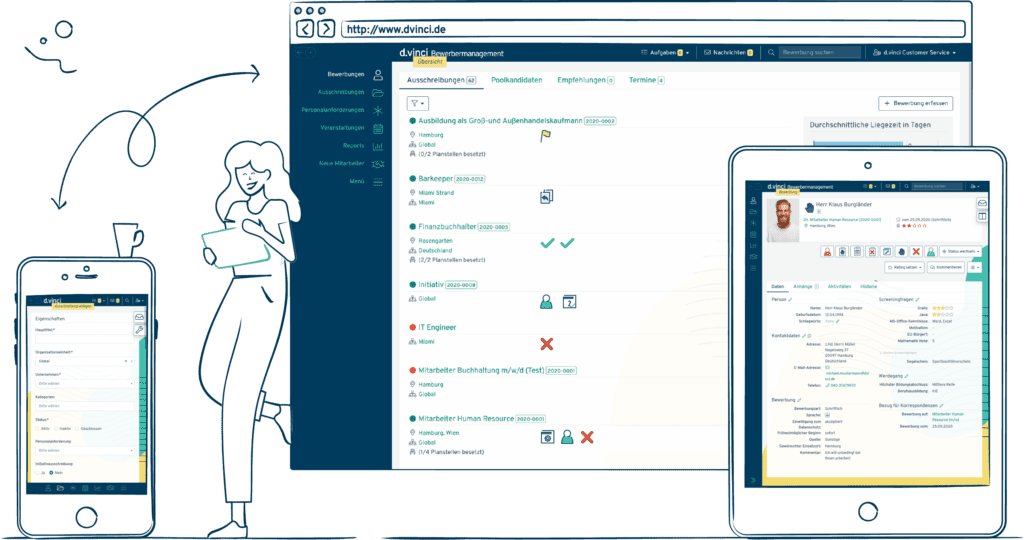
Task: Click the column layout icon on tablet
Action: tap(982, 216)
